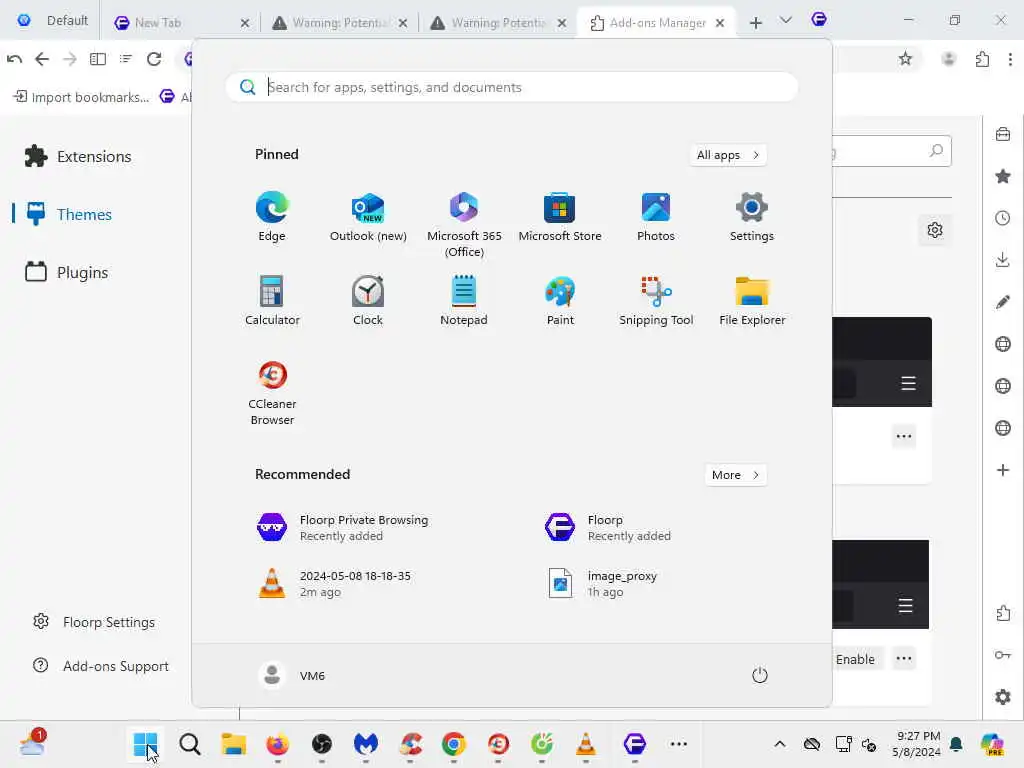Viewport: 1024px width, 768px height.
Task: Select Plugins in Add-ons sidebar
Action: click(x=67, y=272)
